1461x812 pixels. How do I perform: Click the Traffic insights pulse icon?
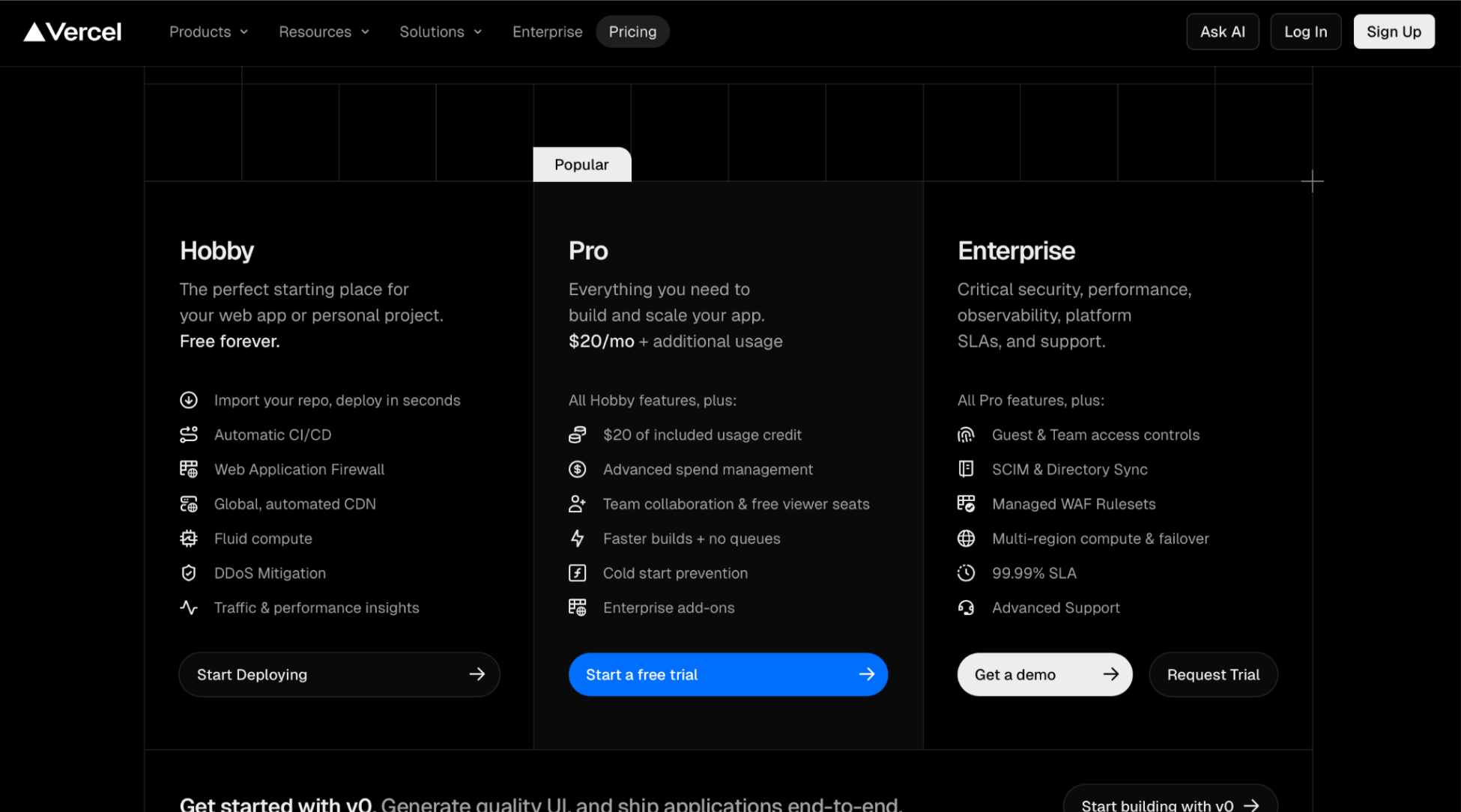pos(189,608)
